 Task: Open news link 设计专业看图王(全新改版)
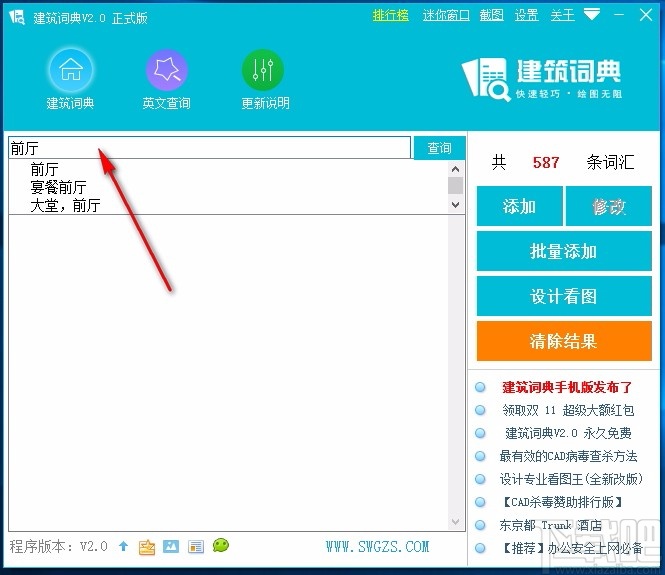pyautogui.click(x=571, y=479)
